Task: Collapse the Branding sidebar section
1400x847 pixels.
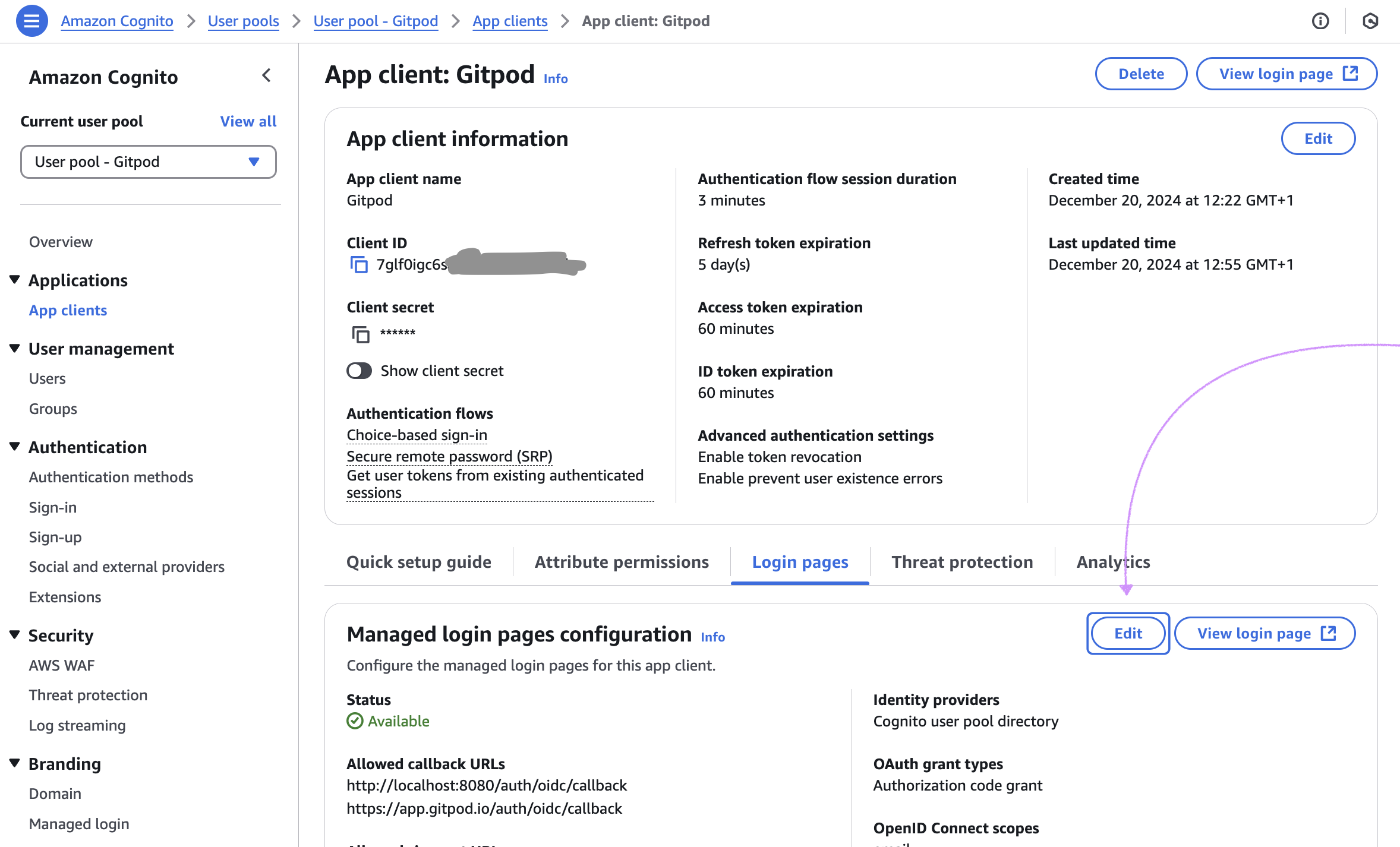Action: point(15,763)
